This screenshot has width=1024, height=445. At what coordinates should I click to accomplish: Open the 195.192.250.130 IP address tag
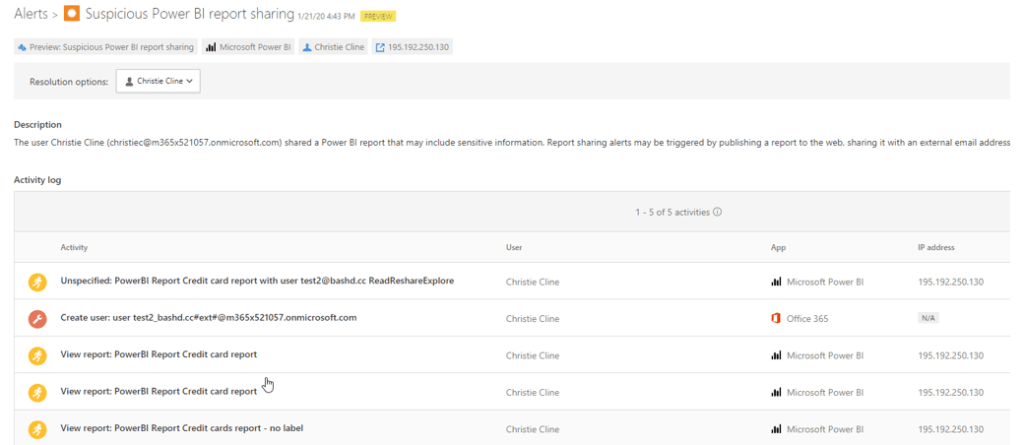(412, 47)
